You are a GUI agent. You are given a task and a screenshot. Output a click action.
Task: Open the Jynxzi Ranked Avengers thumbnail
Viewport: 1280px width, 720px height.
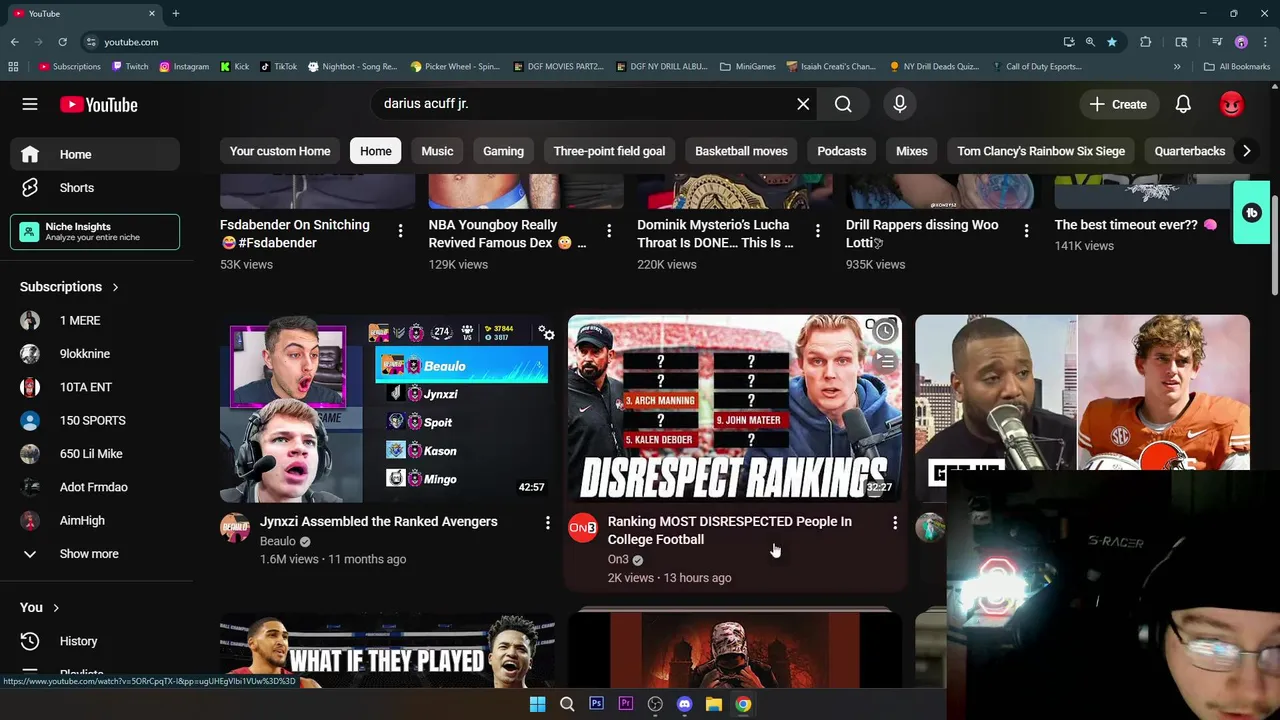tap(387, 409)
